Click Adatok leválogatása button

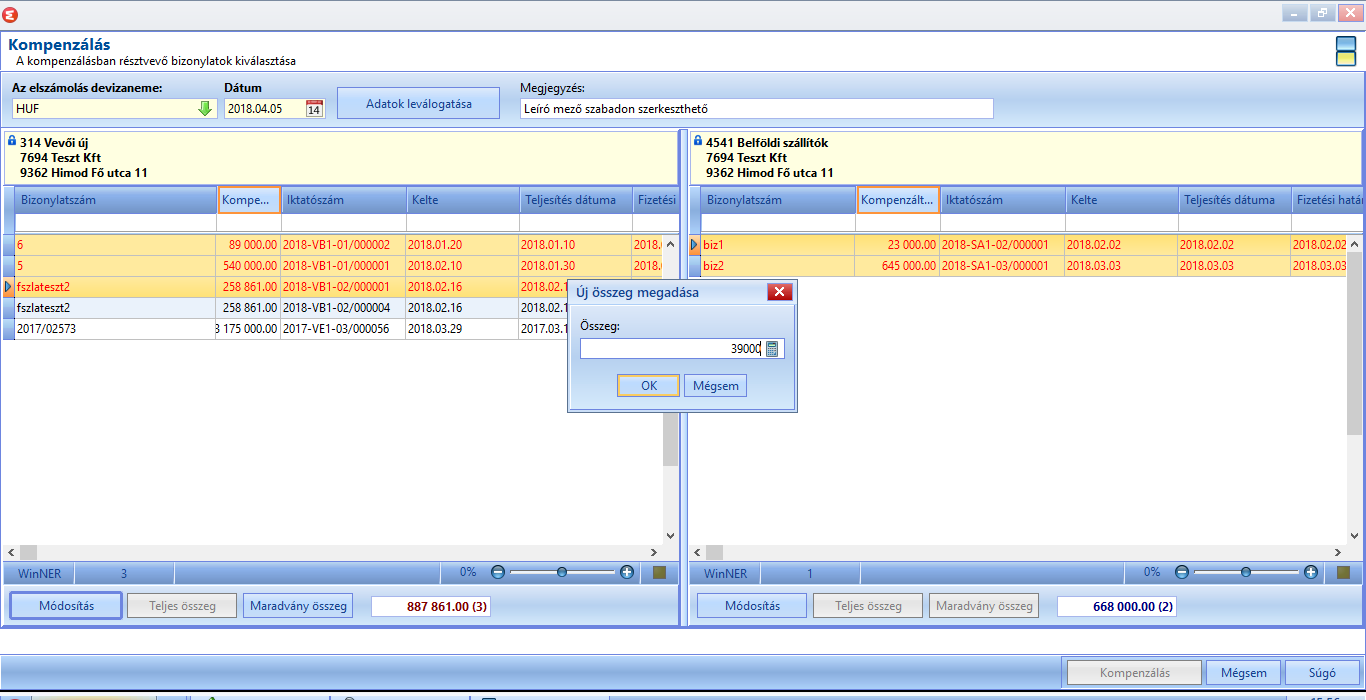tap(419, 104)
